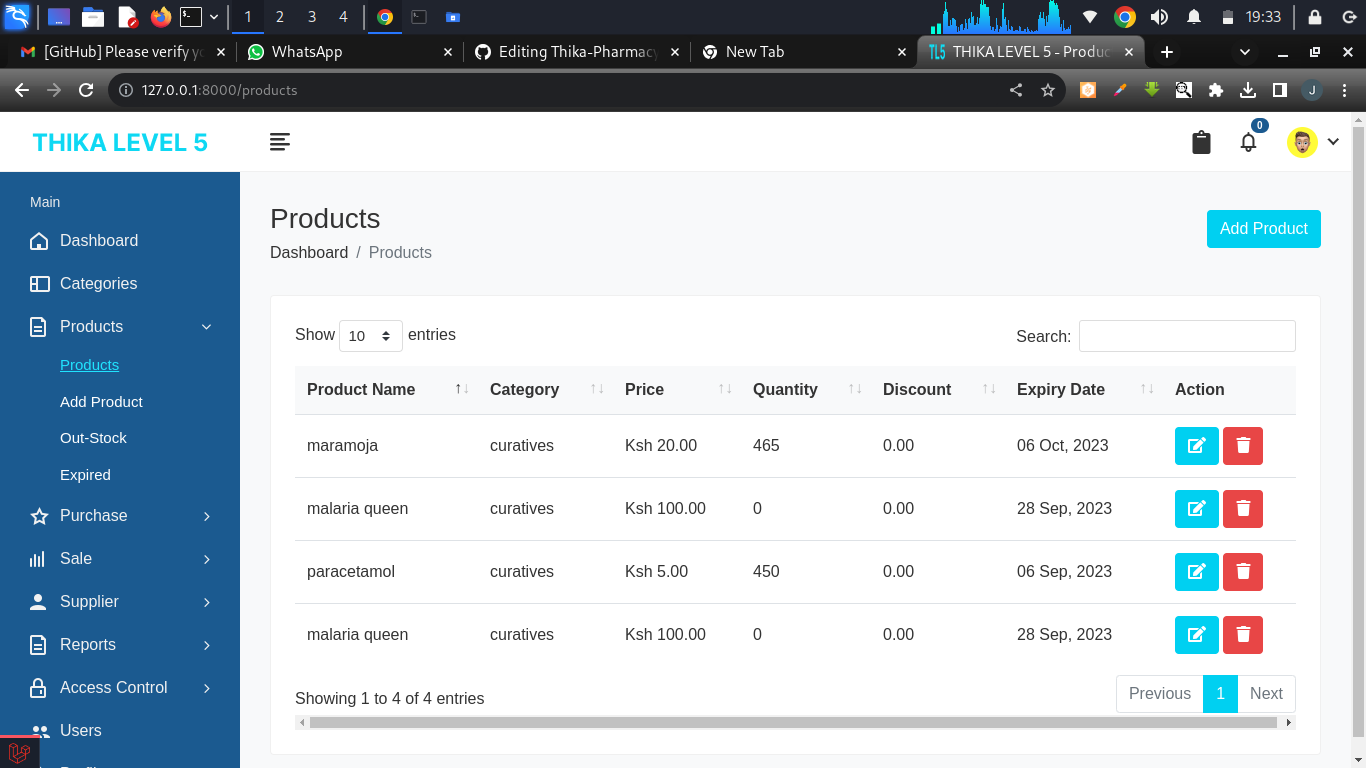Click the edit icon for maramoja

click(x=1196, y=445)
